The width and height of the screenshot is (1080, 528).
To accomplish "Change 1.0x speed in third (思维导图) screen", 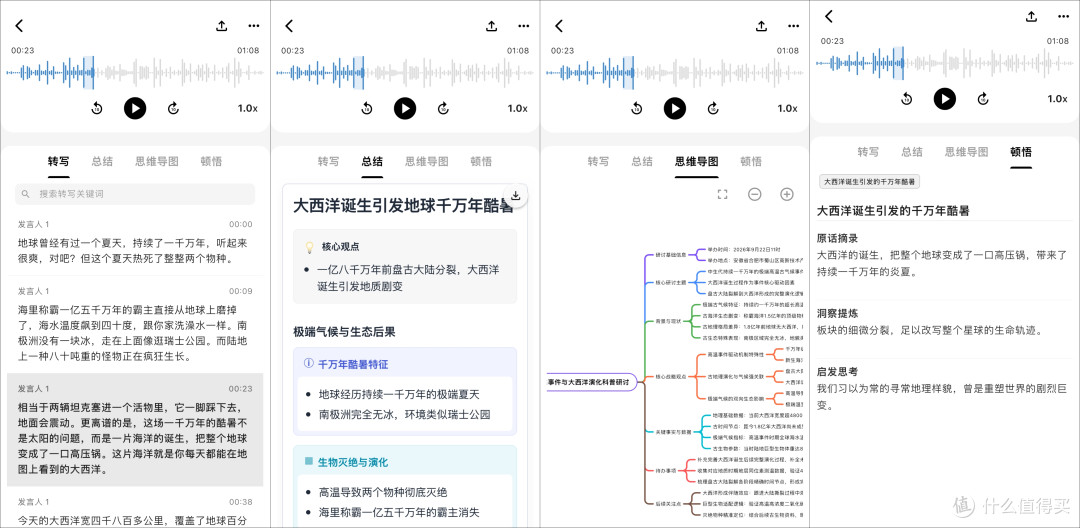I will 788,108.
